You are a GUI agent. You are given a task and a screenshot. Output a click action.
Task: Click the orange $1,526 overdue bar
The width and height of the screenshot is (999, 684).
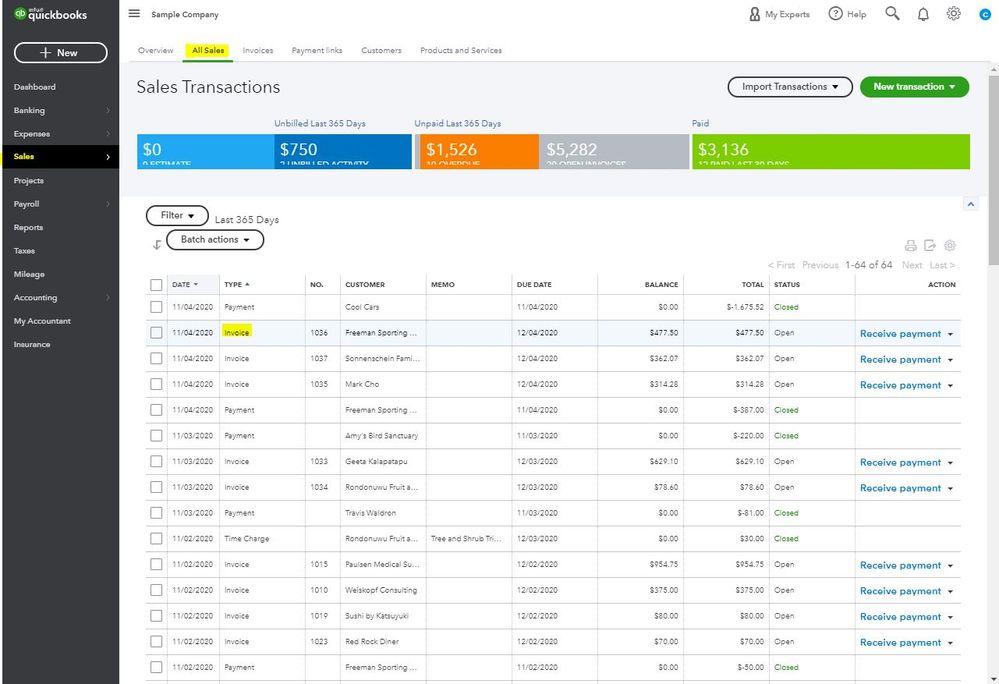click(477, 152)
